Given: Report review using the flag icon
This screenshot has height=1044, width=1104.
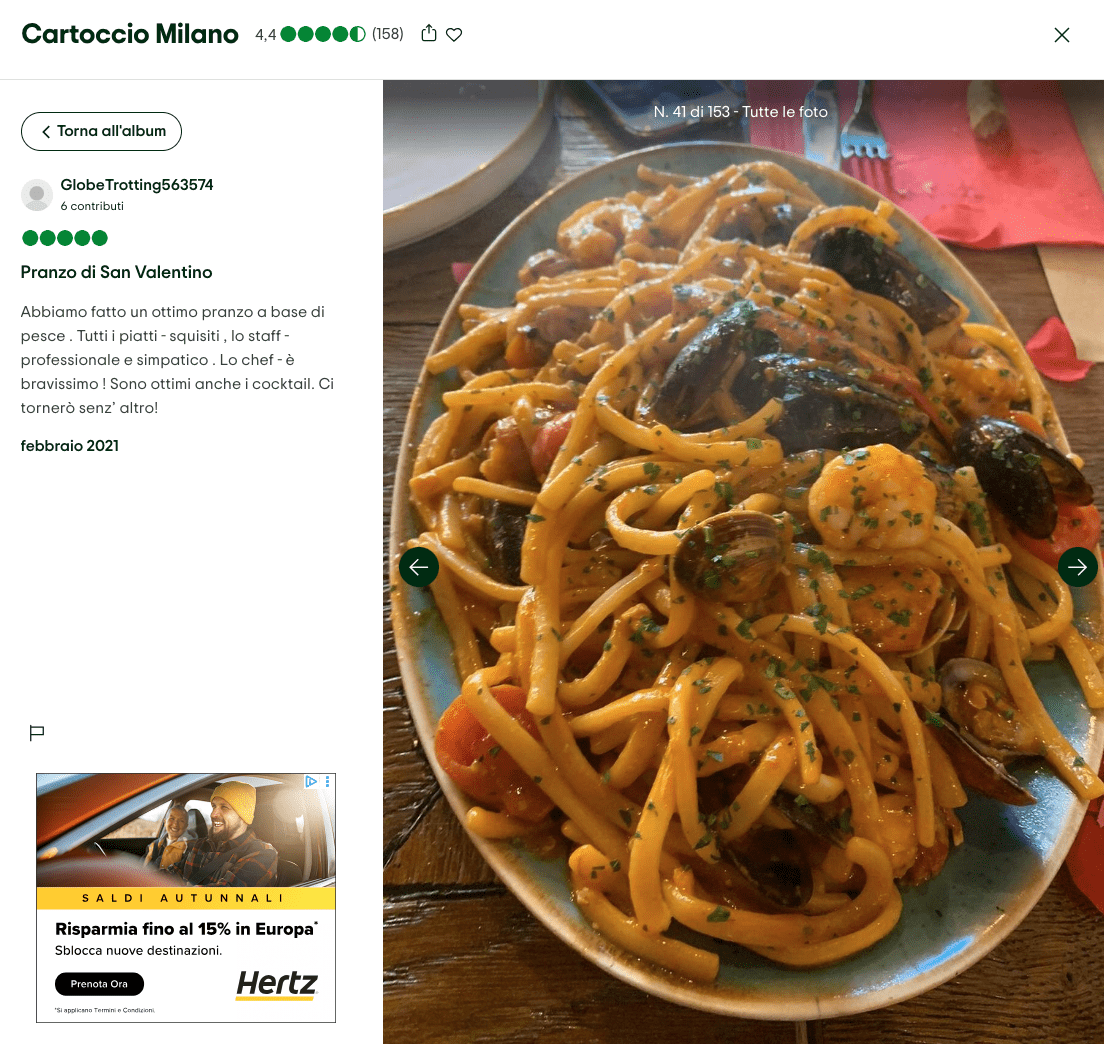Looking at the screenshot, I should coord(37,733).
